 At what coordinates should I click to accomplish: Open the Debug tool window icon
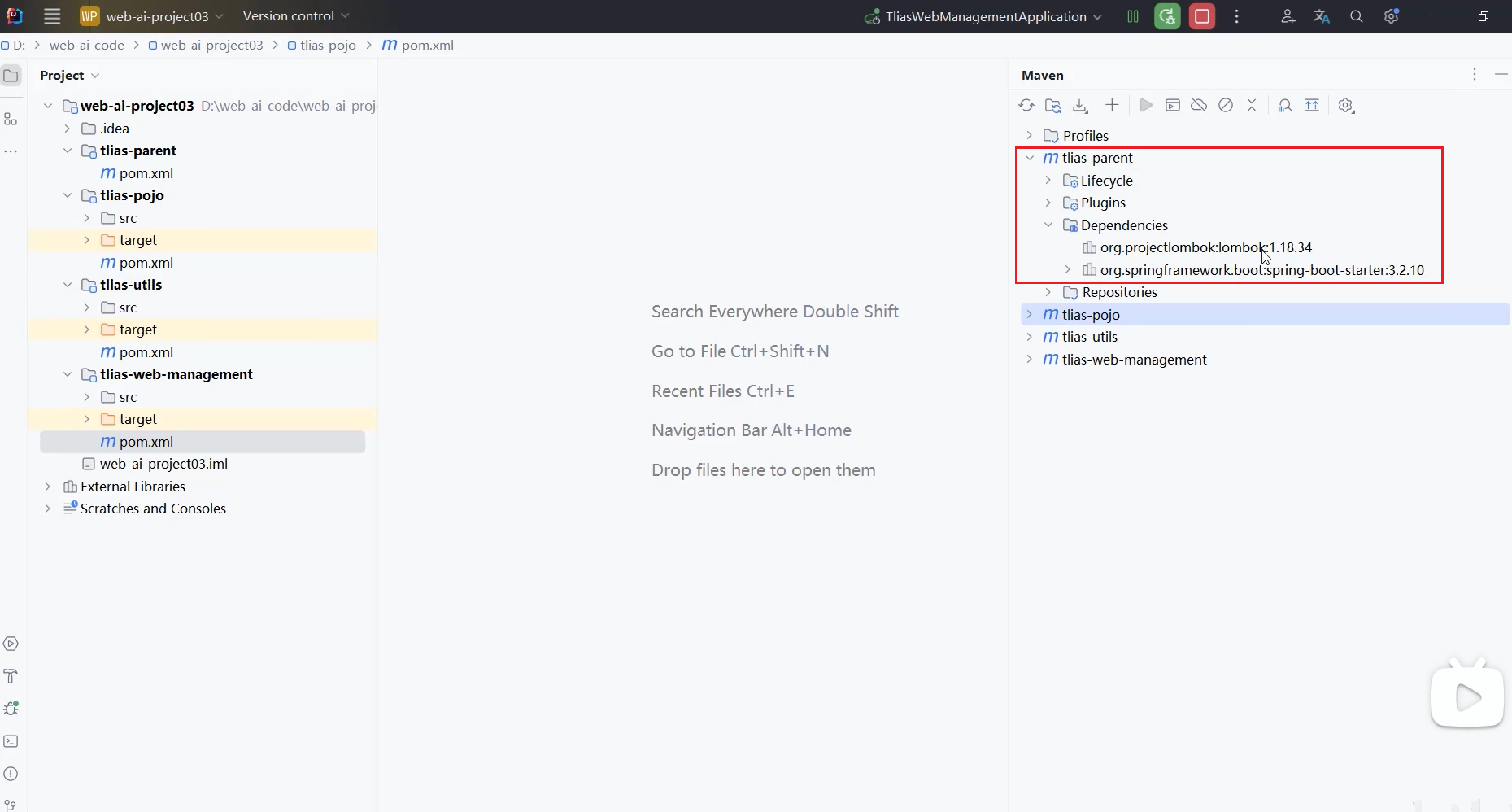click(11, 709)
